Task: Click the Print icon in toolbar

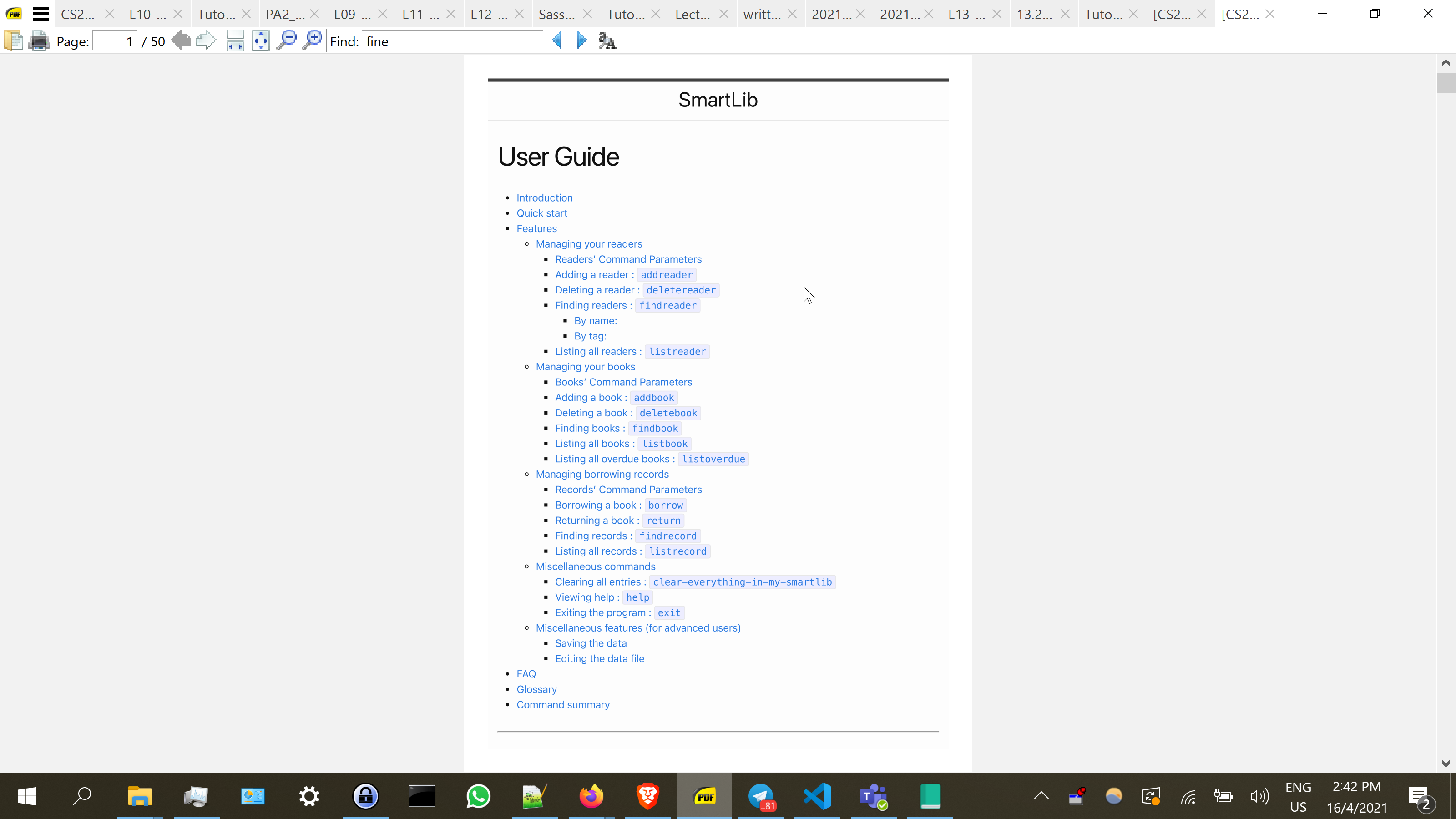Action: (39, 41)
